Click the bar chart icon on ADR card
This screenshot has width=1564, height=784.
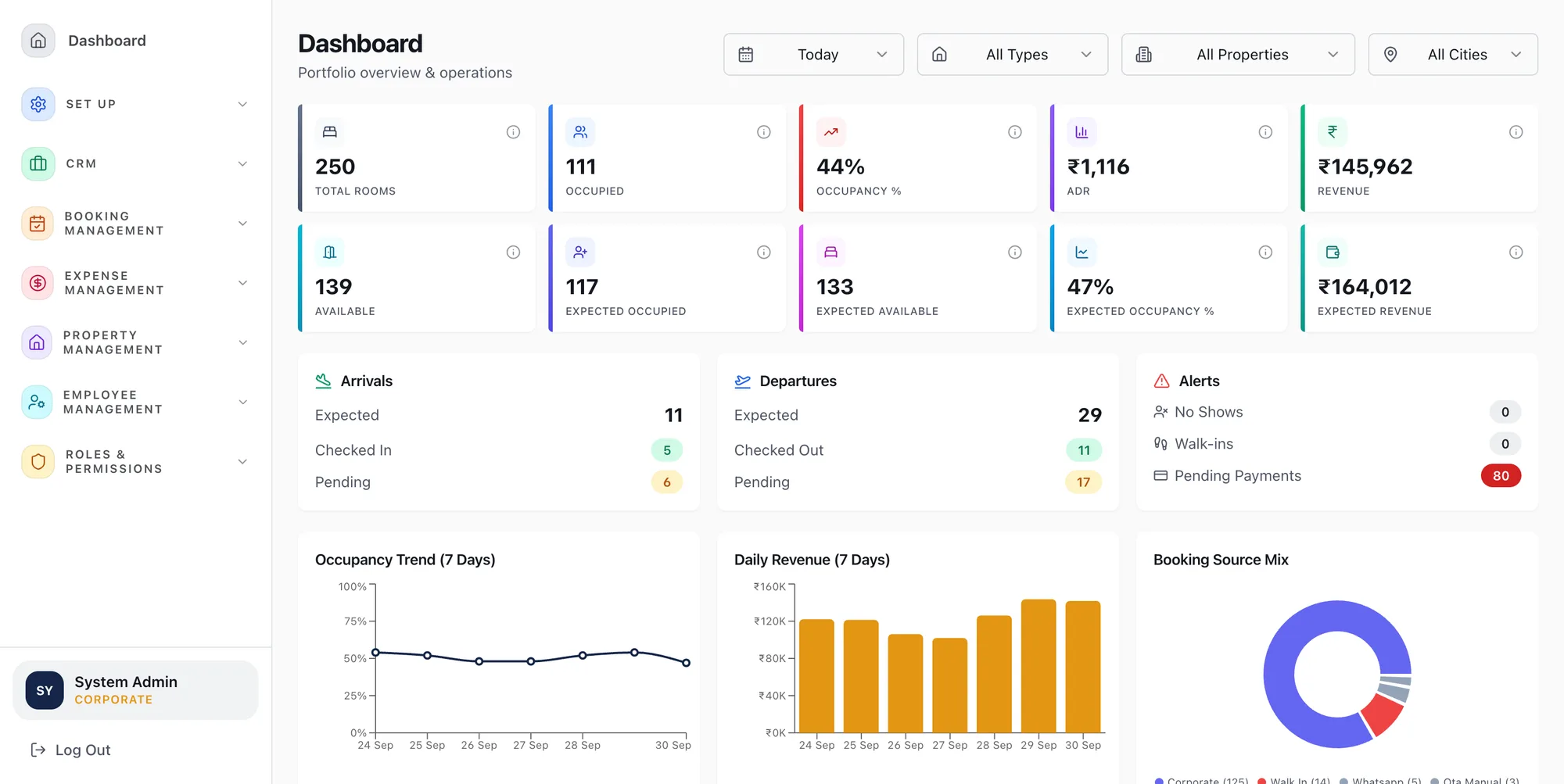pyautogui.click(x=1082, y=132)
